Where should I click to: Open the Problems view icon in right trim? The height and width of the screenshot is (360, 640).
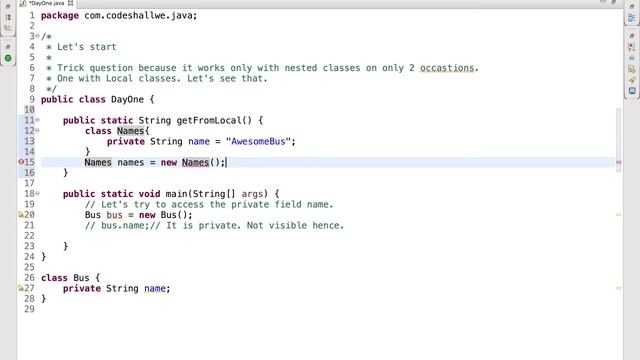click(632, 47)
